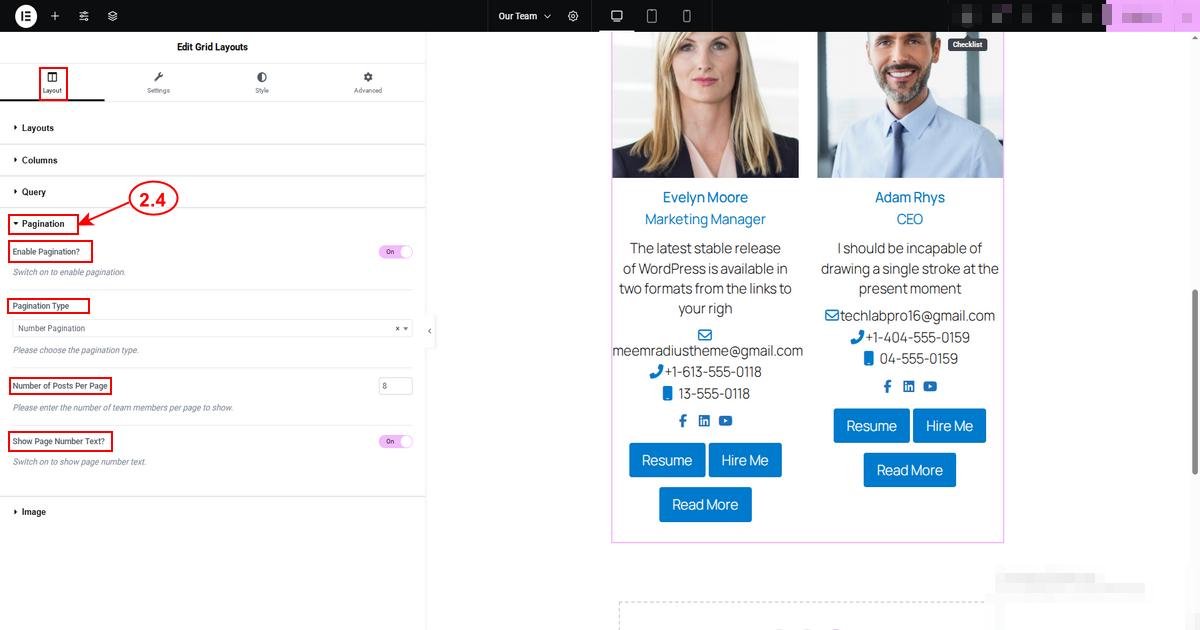Switch to desktop preview mode
1200x630 pixels.
point(617,16)
